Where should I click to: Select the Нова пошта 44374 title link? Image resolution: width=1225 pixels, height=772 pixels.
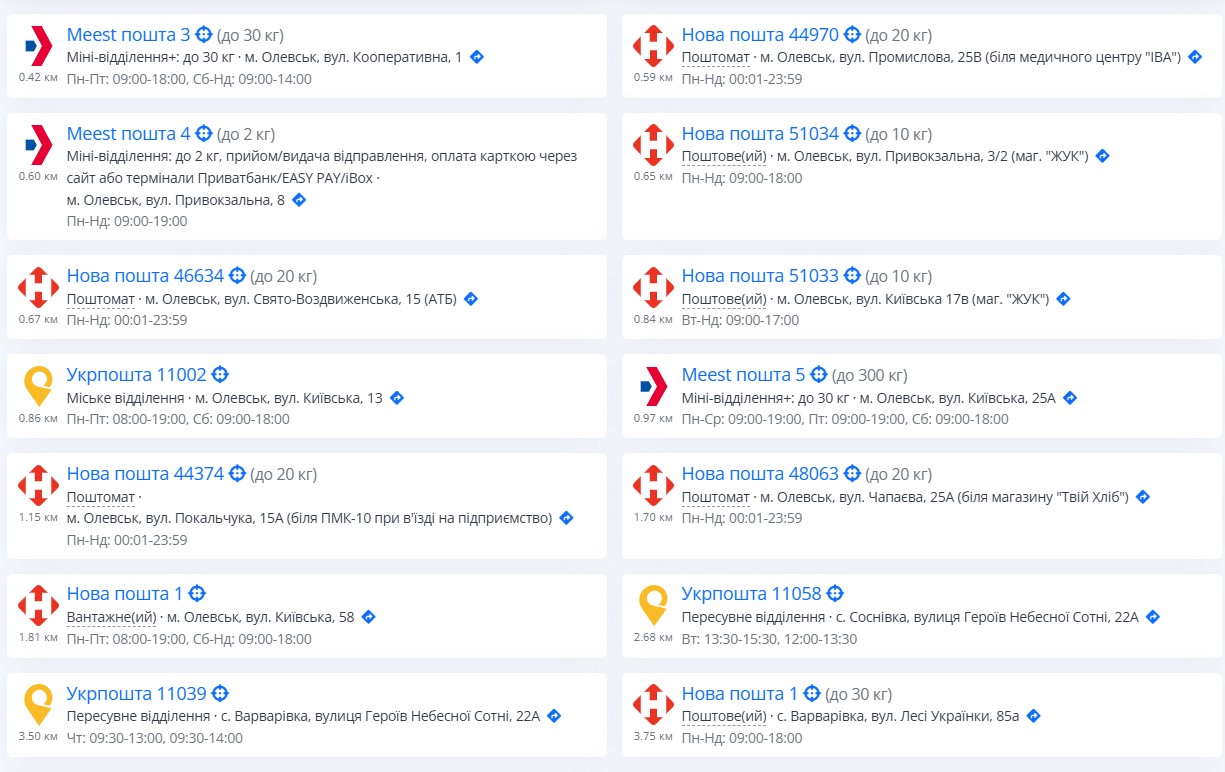point(145,474)
